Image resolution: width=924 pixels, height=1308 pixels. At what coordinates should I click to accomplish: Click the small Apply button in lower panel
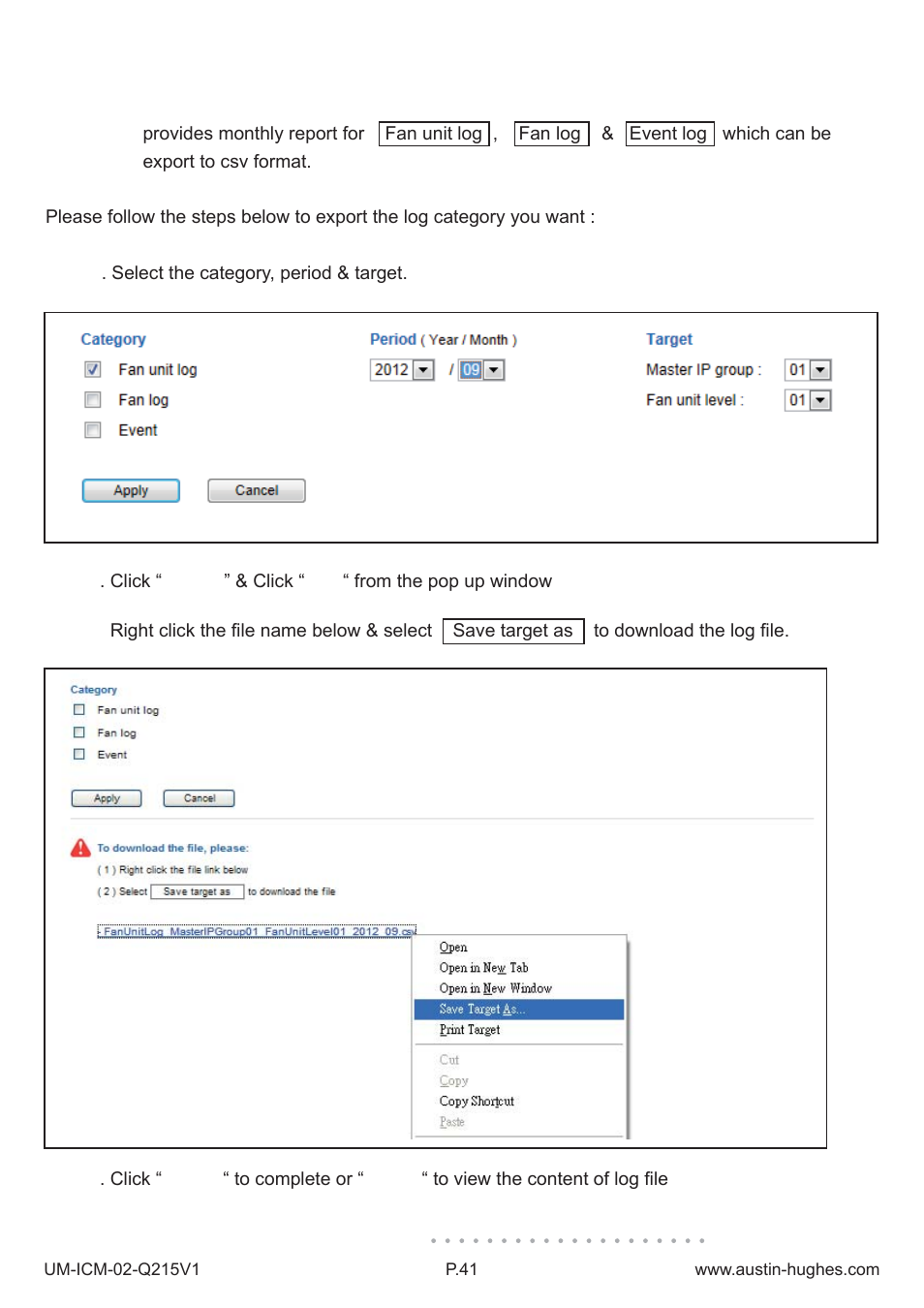coord(107,798)
